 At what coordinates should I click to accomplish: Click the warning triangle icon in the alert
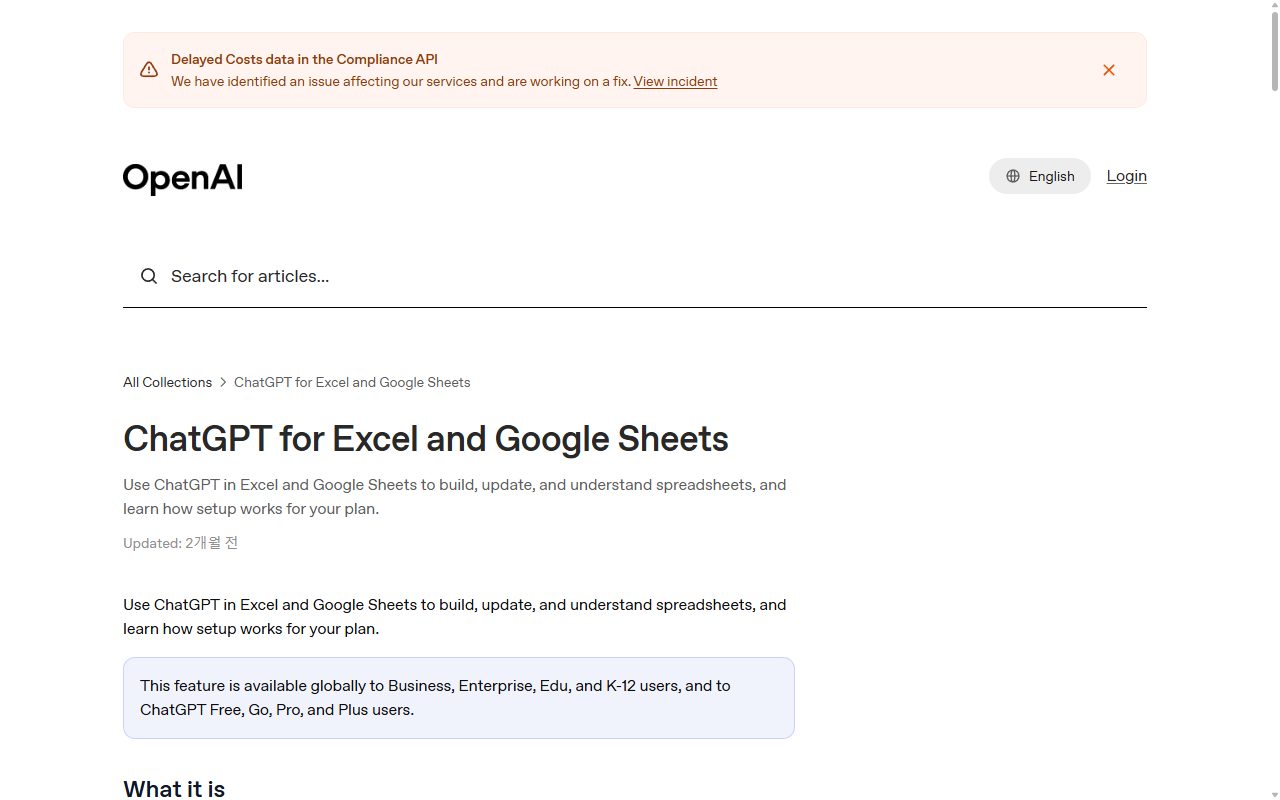[x=149, y=70]
